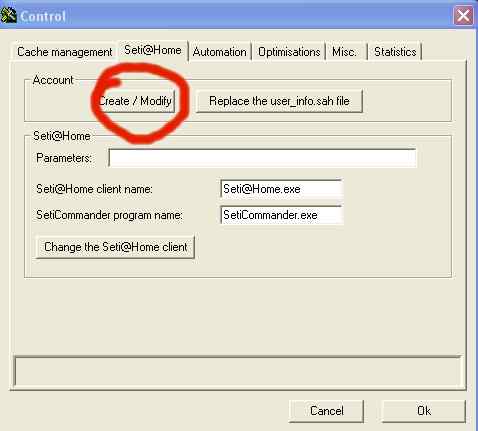Open the Misc. tab

(345, 52)
